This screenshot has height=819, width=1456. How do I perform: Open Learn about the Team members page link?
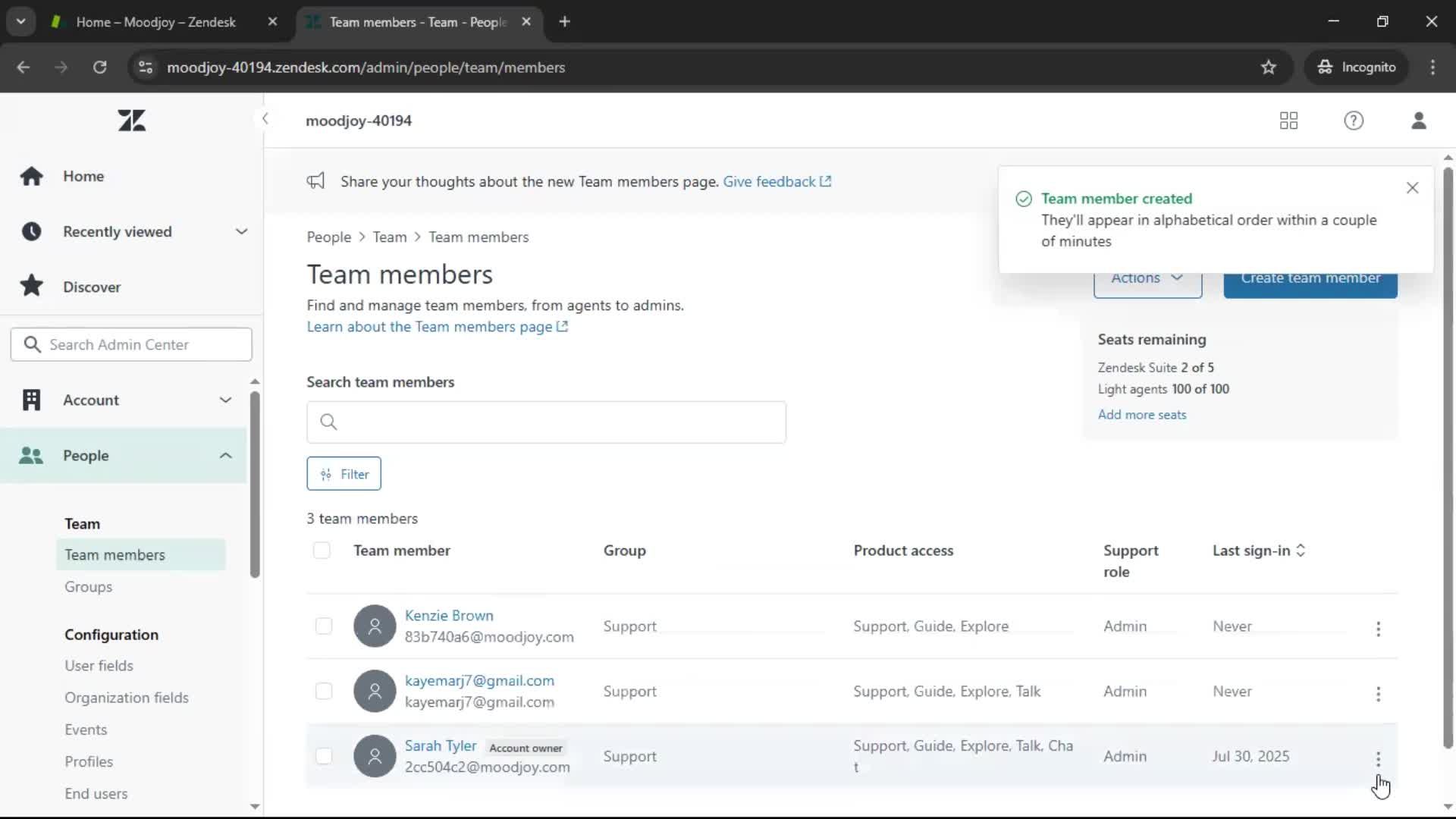point(437,327)
